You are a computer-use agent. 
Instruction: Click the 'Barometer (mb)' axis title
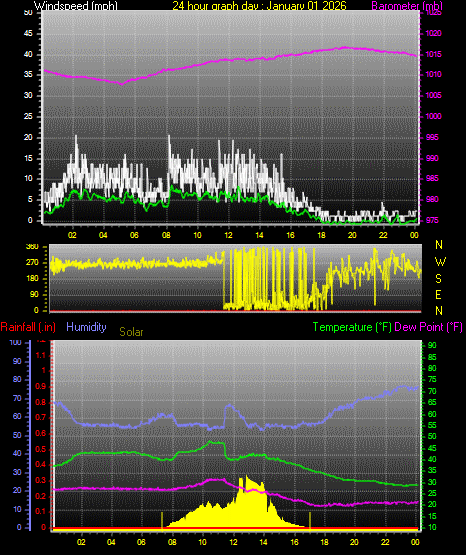pyautogui.click(x=407, y=6)
